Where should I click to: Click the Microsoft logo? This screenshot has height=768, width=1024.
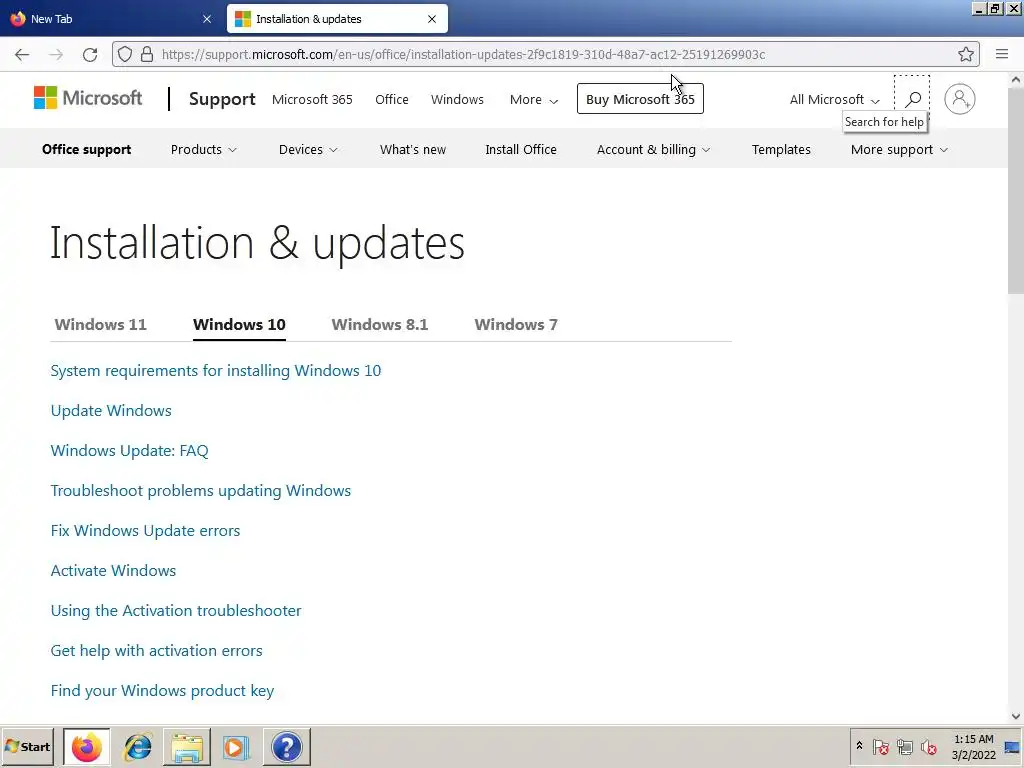pyautogui.click(x=88, y=98)
